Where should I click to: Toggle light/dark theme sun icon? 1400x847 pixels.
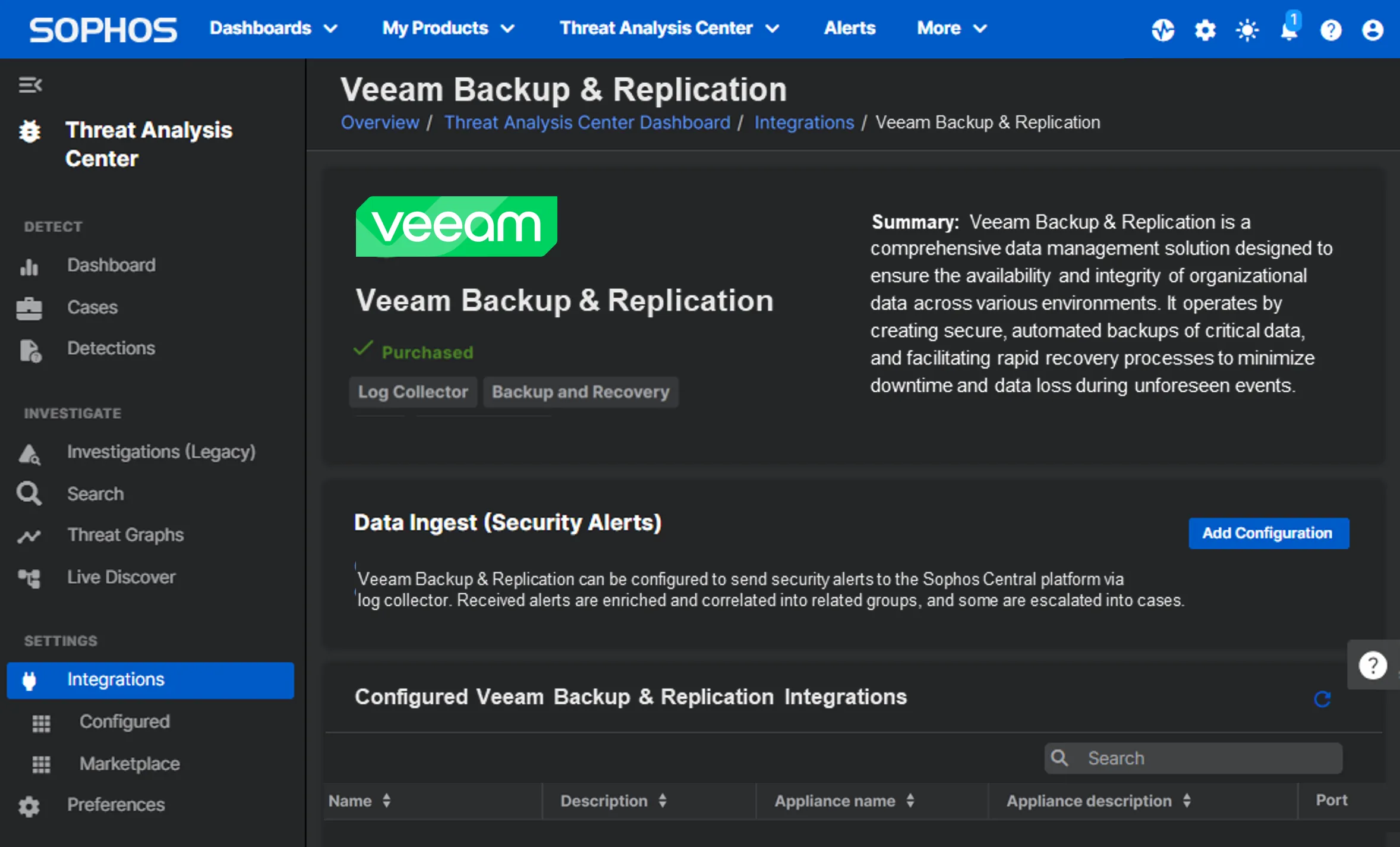(1247, 29)
